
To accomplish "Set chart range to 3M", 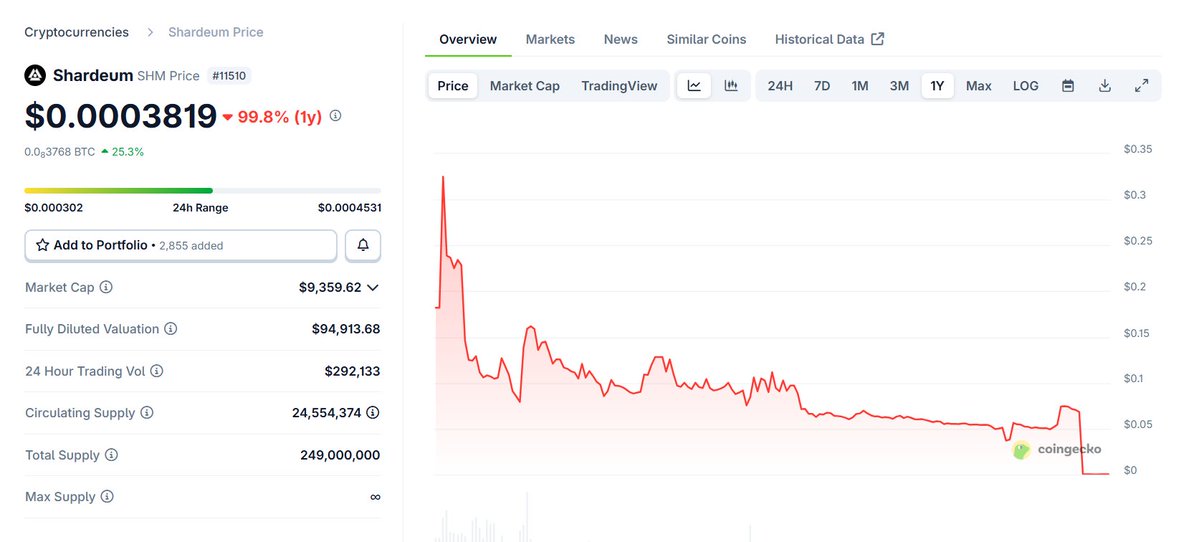I will click(899, 86).
